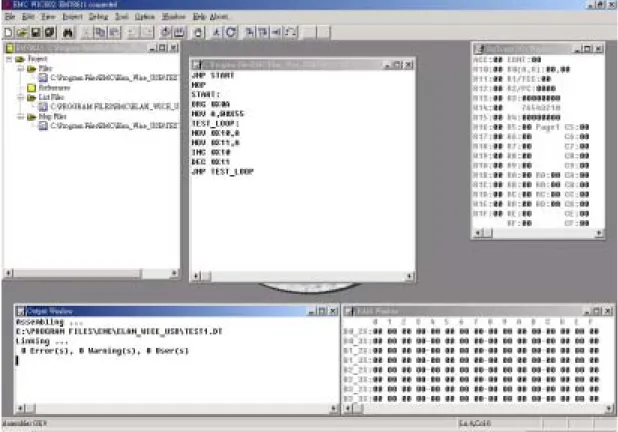Click the Open file folder icon
The image size is (618, 432).
coord(22,32)
